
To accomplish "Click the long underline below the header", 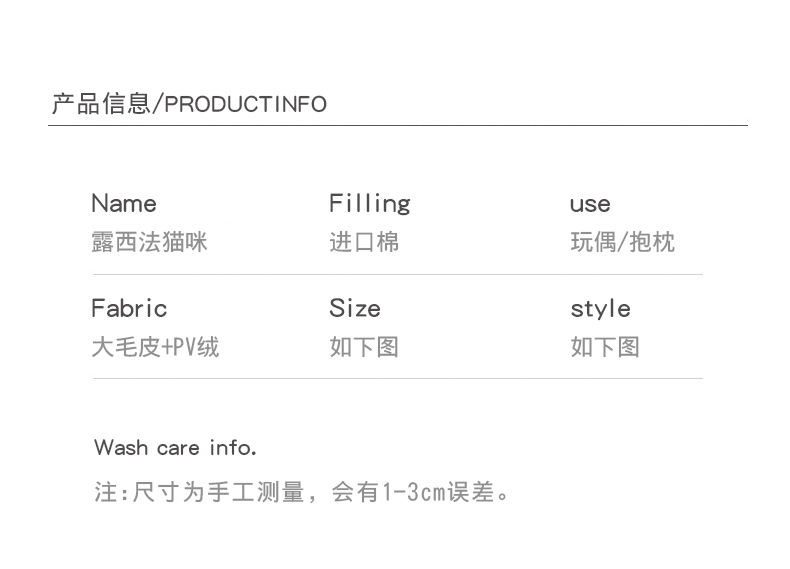I will tap(398, 125).
